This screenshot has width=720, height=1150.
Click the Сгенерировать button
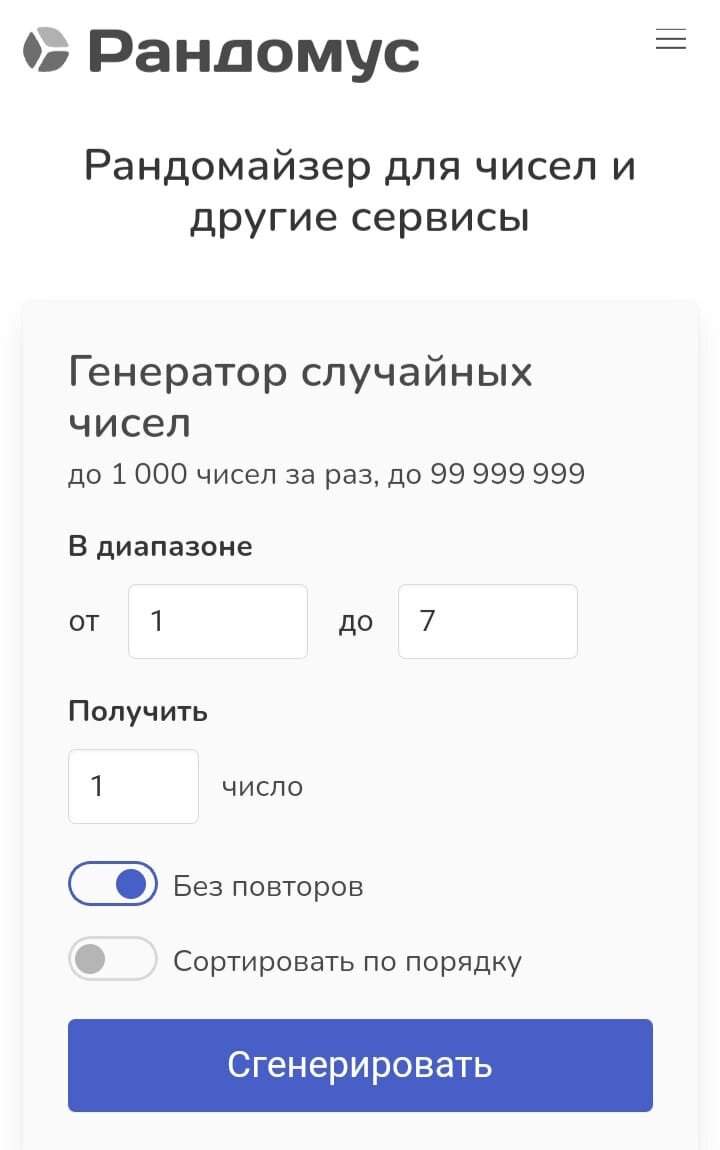tap(360, 1065)
